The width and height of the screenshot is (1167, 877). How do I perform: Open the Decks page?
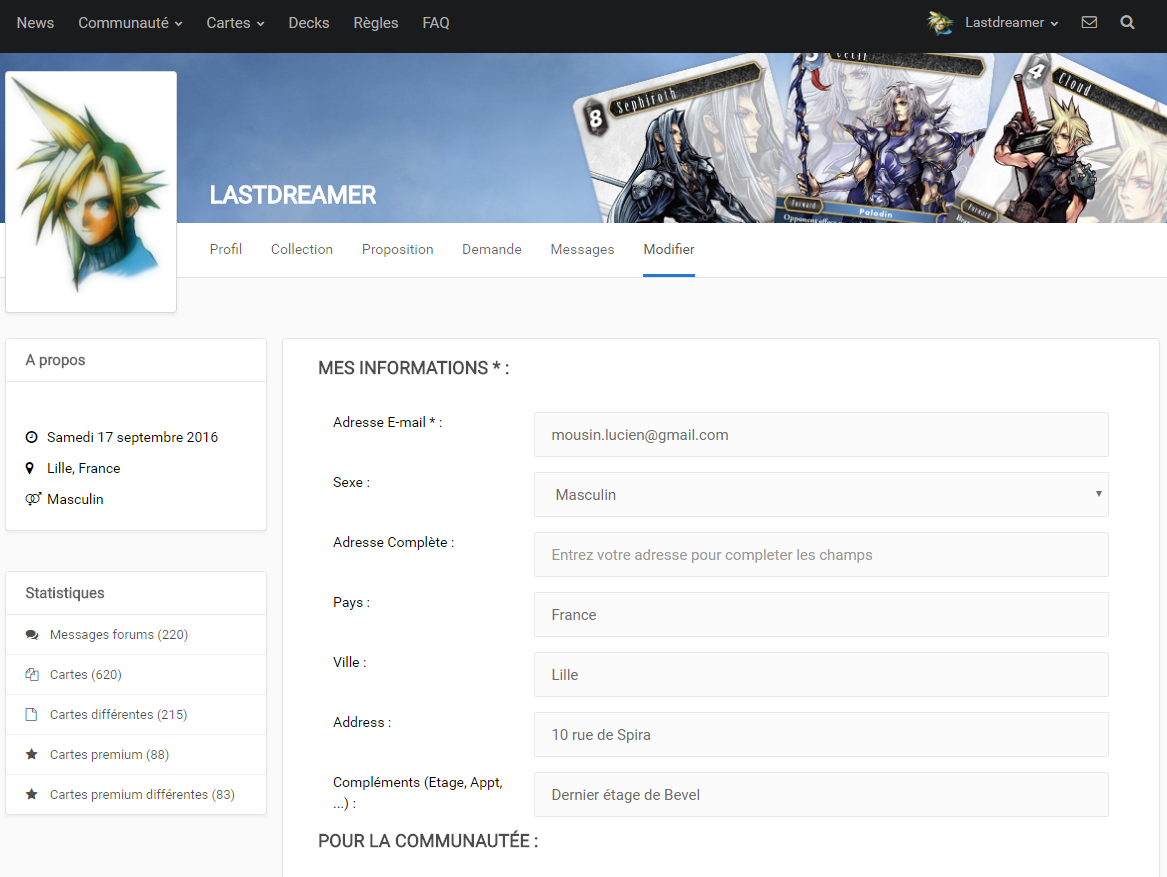pyautogui.click(x=309, y=23)
